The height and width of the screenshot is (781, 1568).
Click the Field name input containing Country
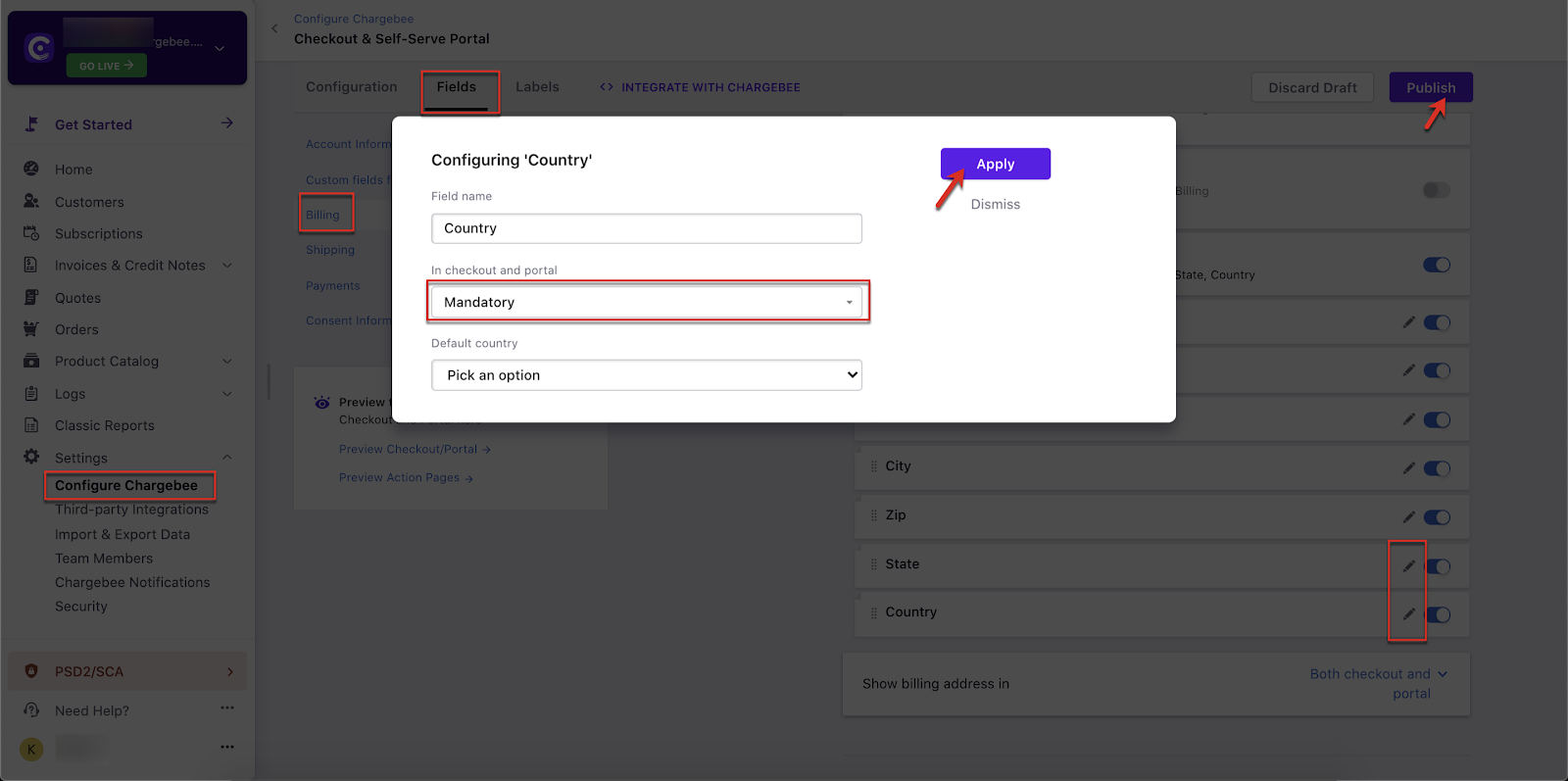click(647, 228)
